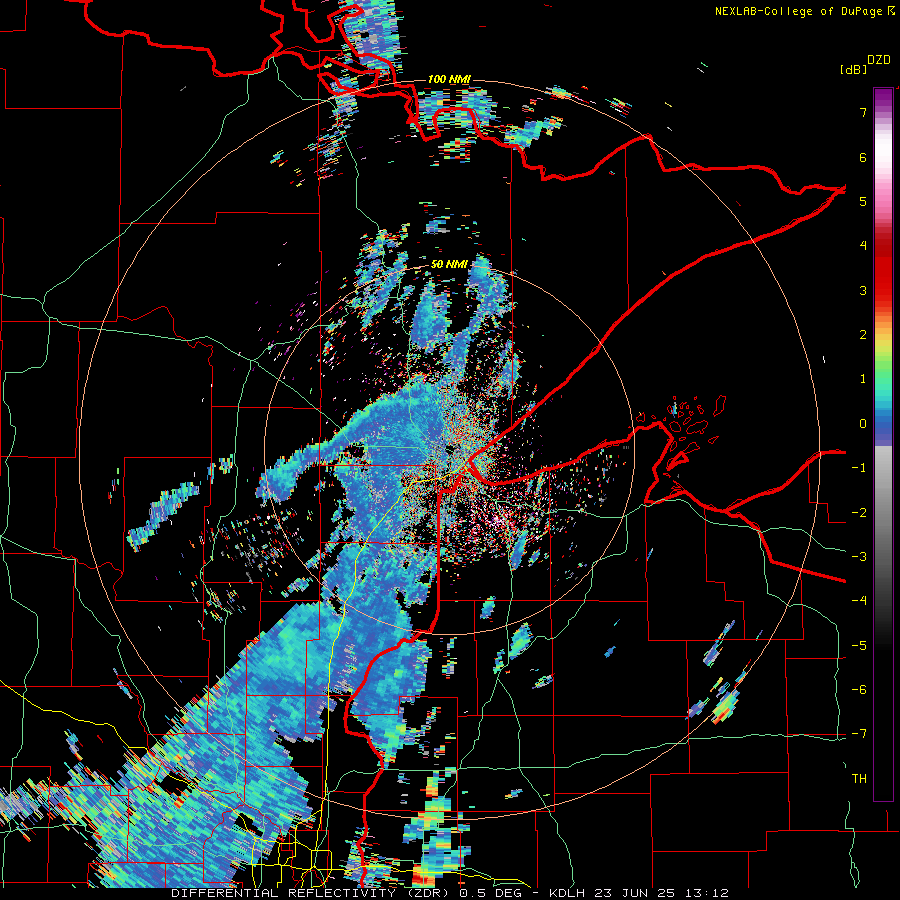
Task: Click the -6 dB tick on the legend
Action: (x=859, y=690)
